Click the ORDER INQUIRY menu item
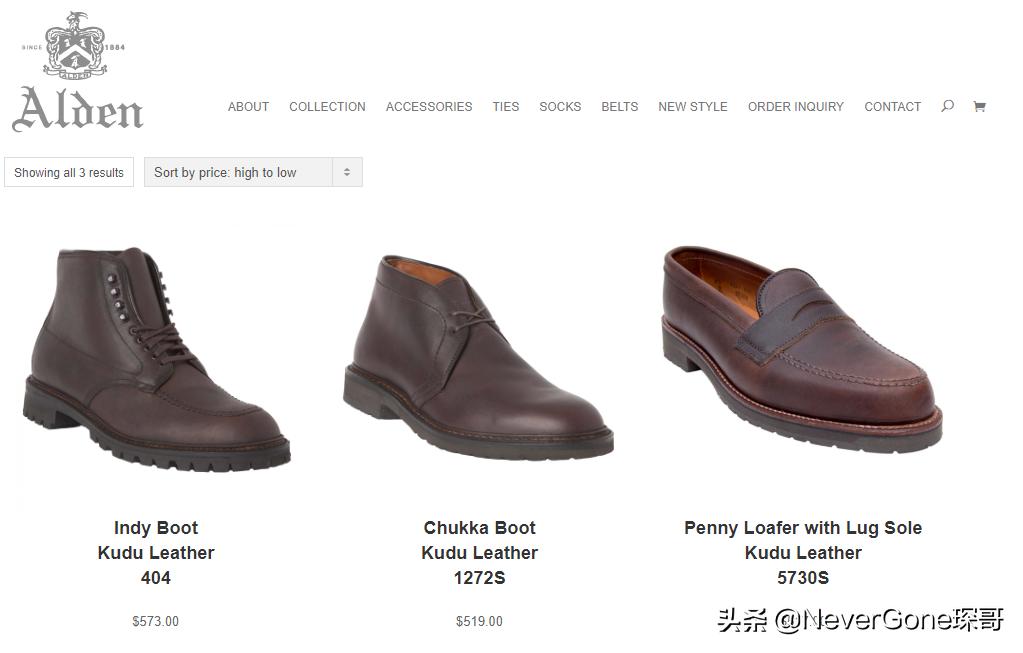1023x653 pixels. 796,107
